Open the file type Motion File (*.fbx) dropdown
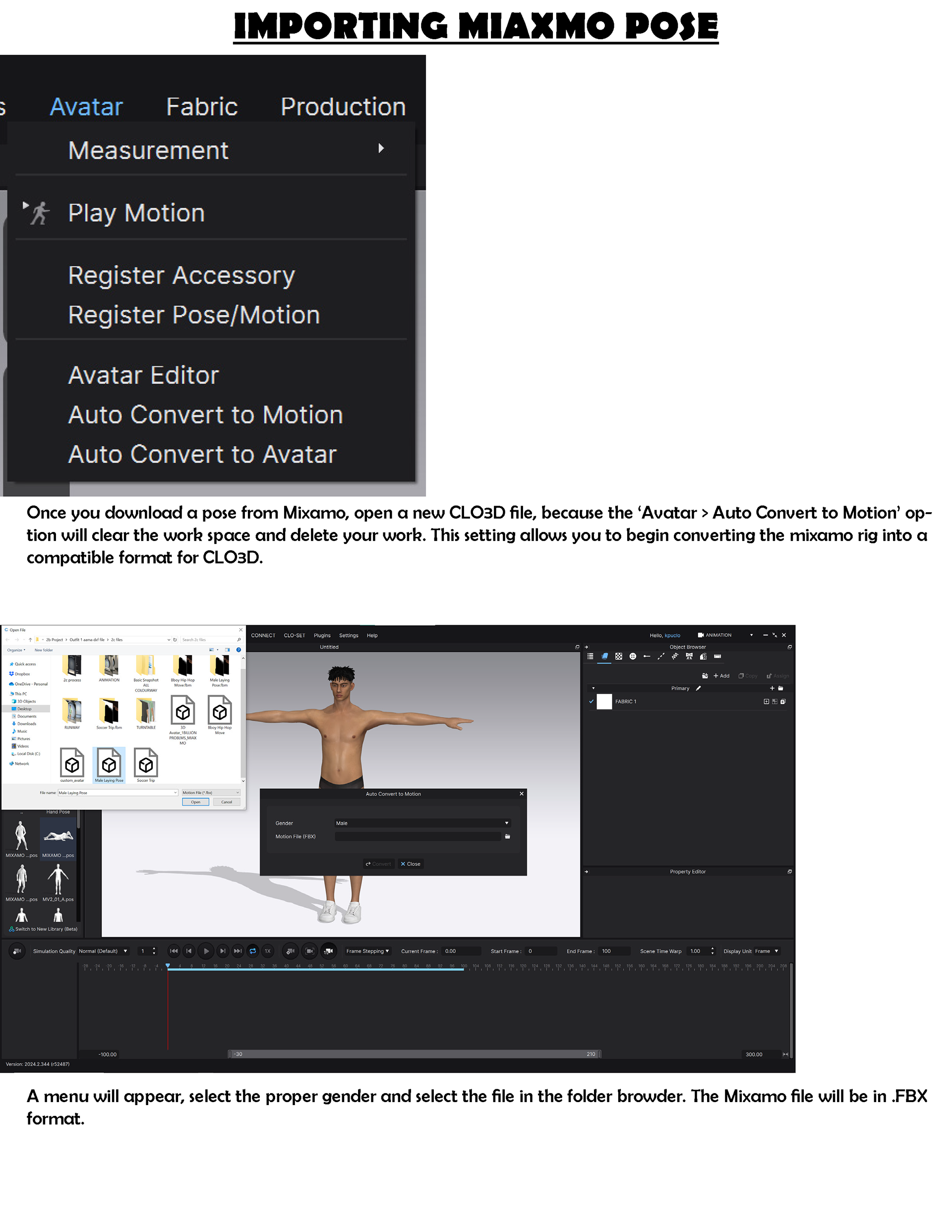Viewport: 952px width, 1232px height. pyautogui.click(x=211, y=793)
